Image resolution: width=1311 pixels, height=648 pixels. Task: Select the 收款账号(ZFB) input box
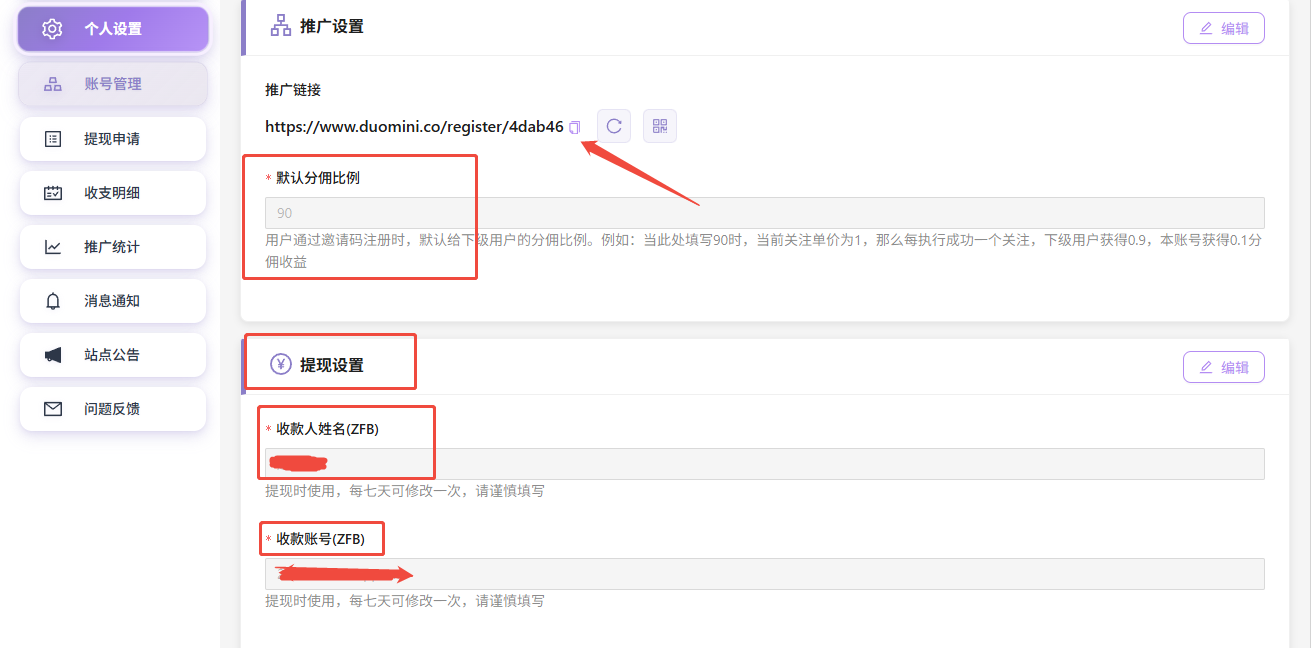tap(764, 574)
